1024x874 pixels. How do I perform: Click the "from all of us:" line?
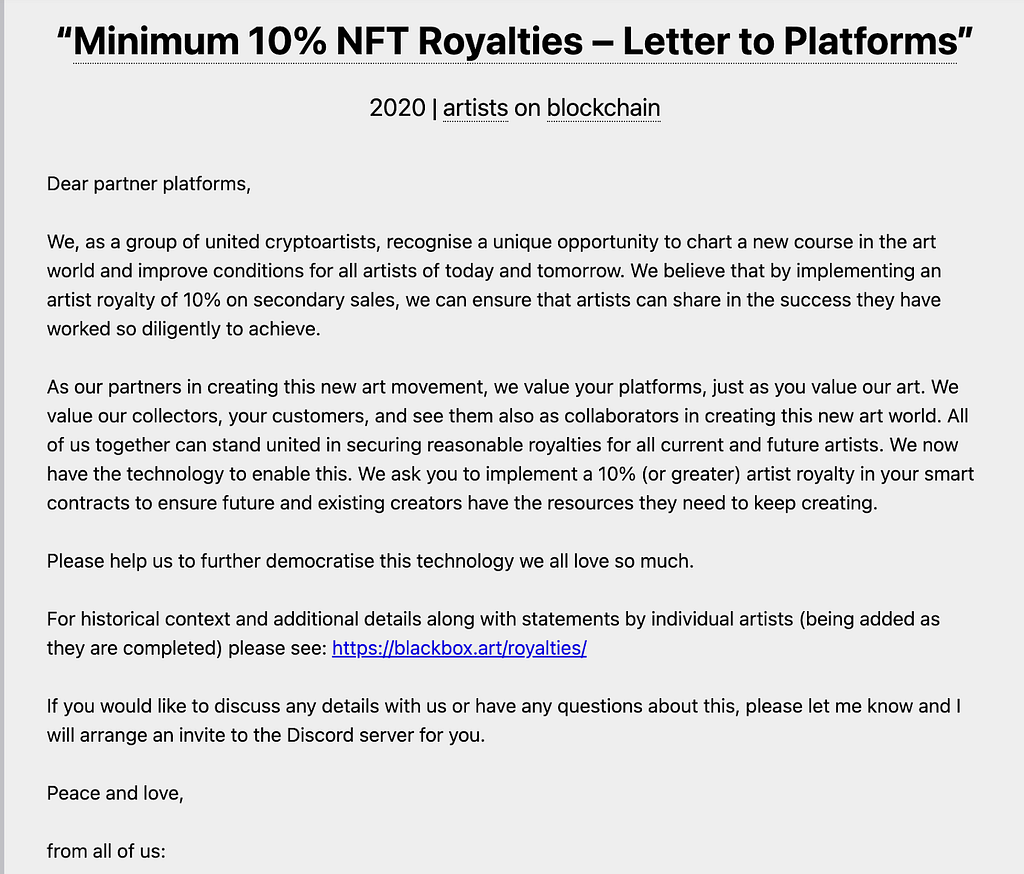click(106, 851)
